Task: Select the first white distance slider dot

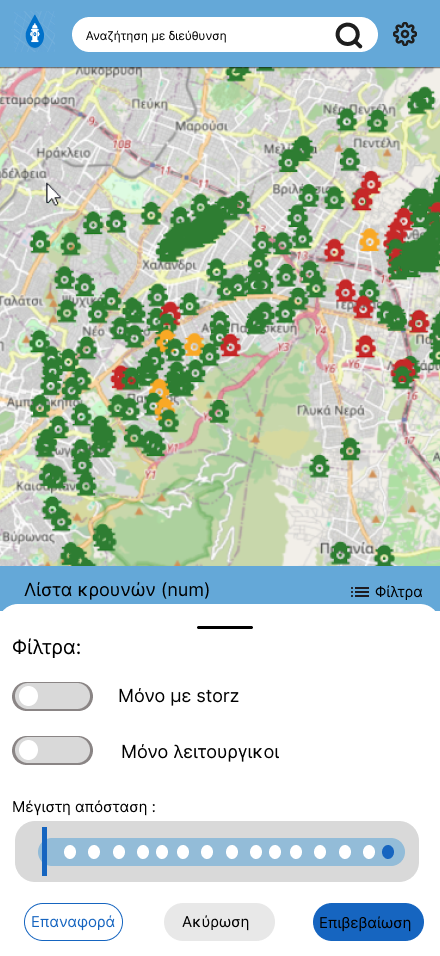Action: click(x=70, y=852)
